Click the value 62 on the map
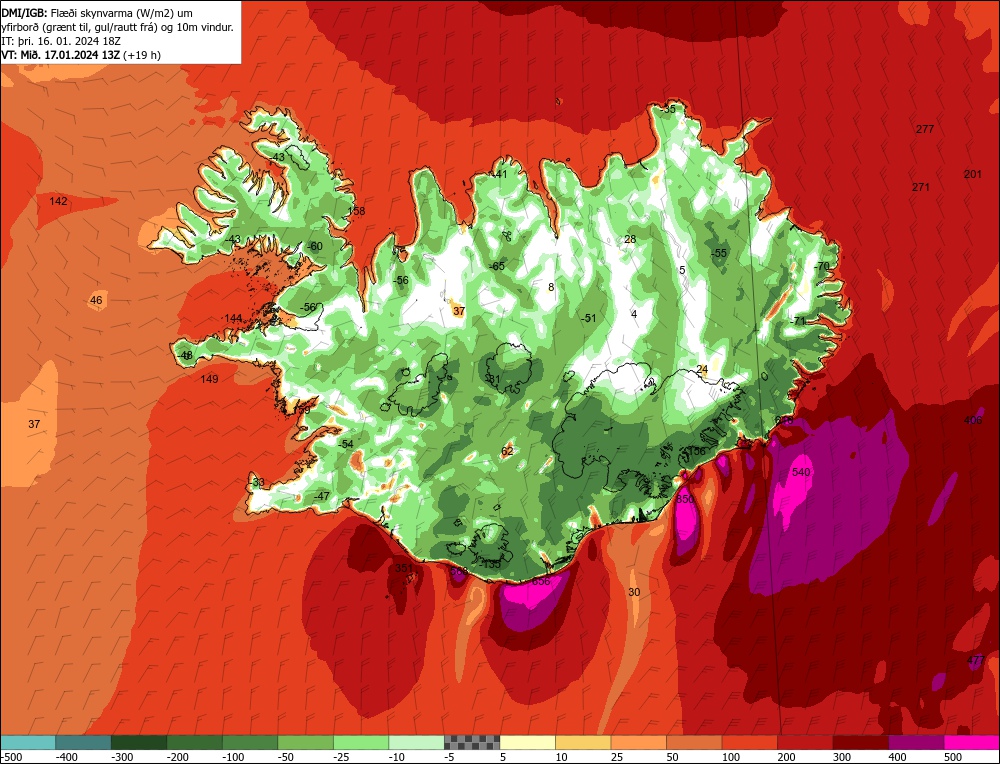This screenshot has height=764, width=1000. [x=507, y=451]
